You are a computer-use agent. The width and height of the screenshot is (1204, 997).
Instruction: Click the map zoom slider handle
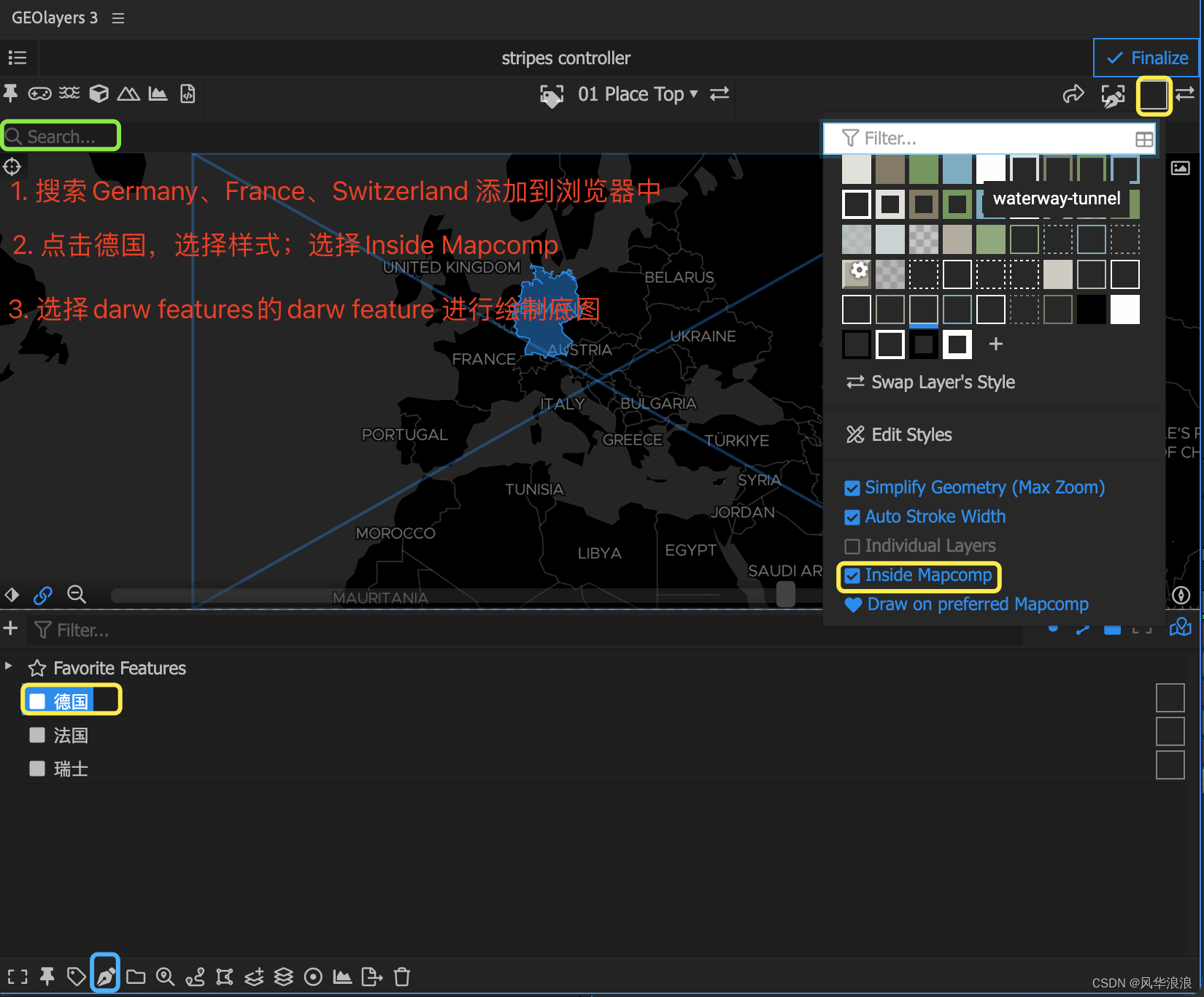pyautogui.click(x=786, y=595)
